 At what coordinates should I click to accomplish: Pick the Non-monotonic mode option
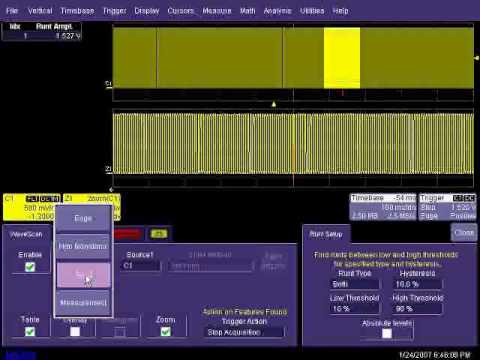tap(83, 247)
